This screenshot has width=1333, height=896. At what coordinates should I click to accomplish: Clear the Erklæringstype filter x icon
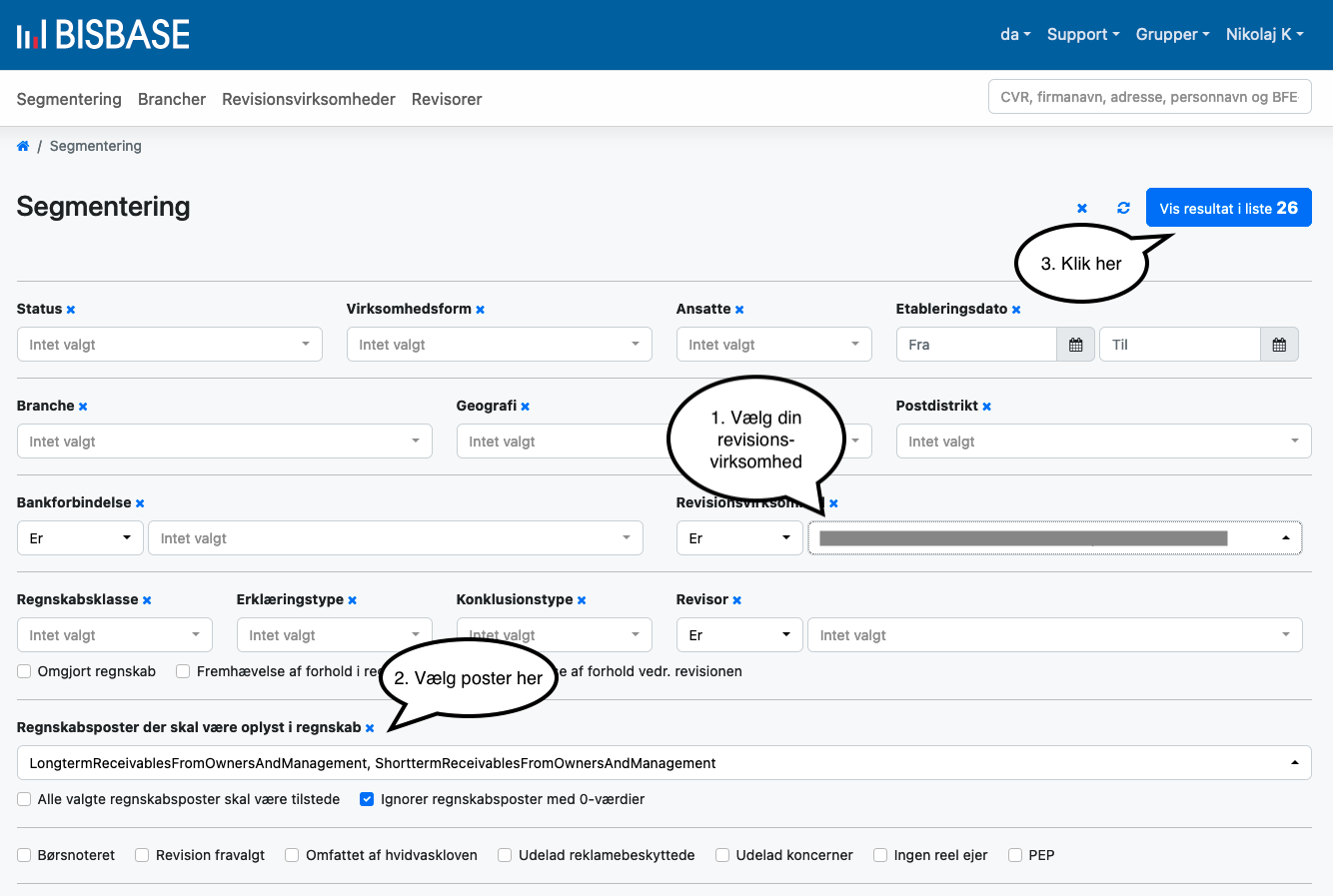[x=353, y=600]
